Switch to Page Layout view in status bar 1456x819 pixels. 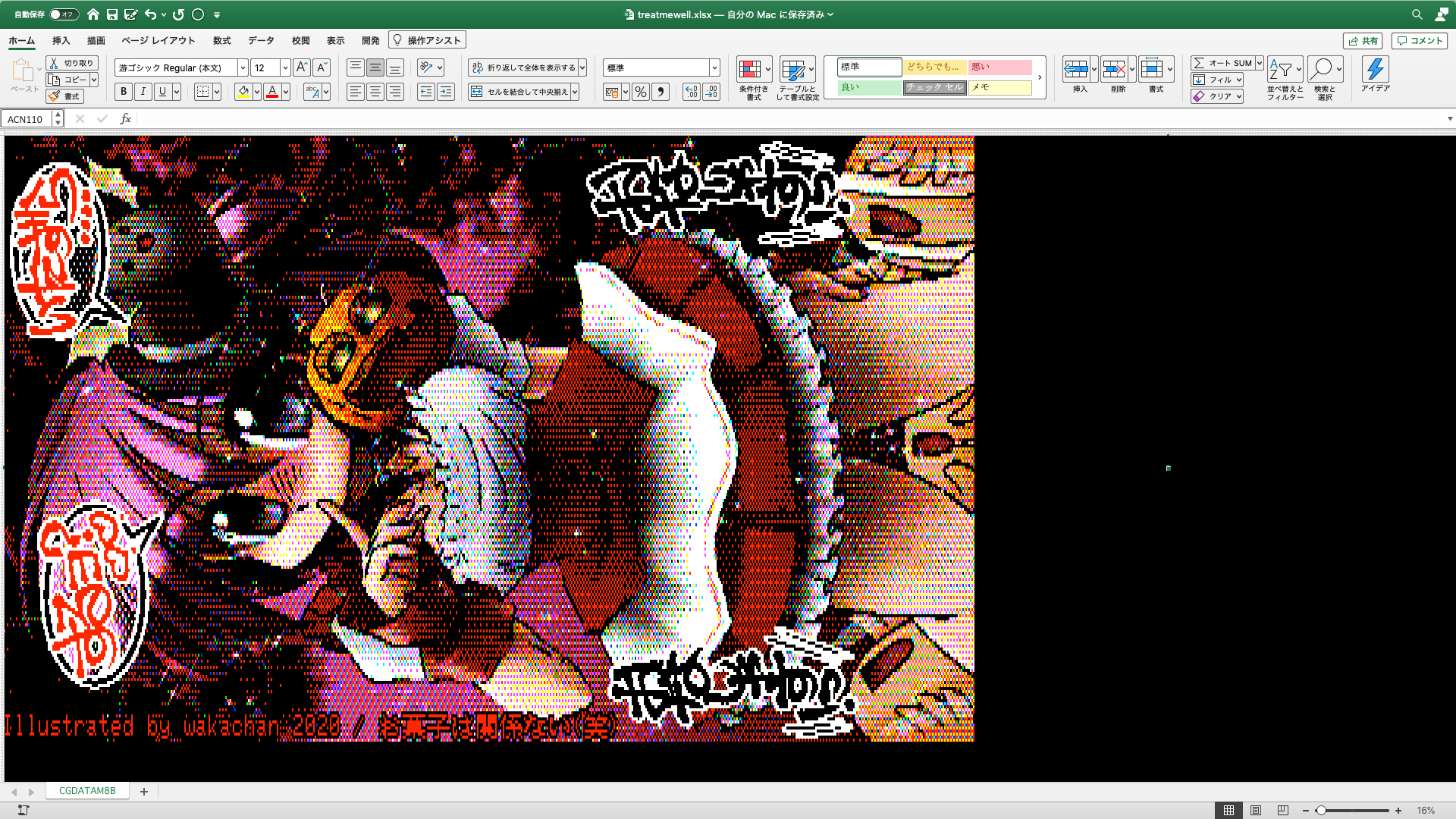click(1256, 811)
